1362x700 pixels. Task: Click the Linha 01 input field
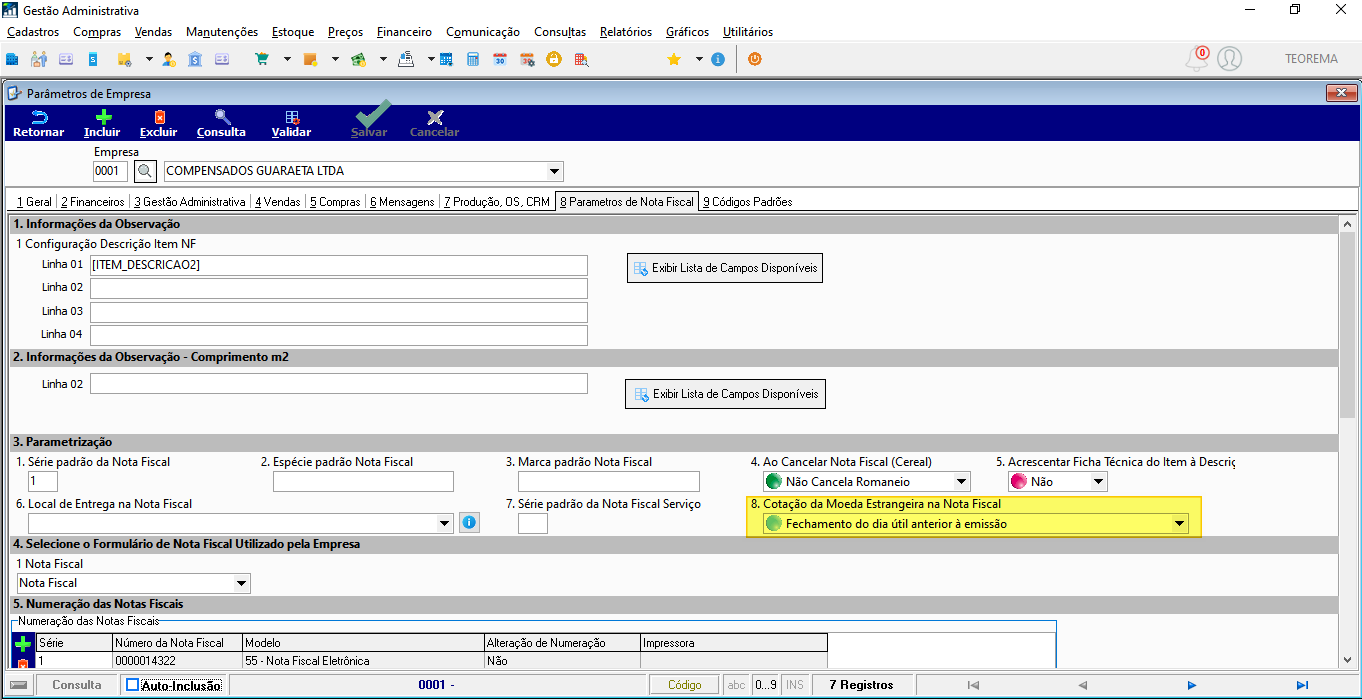[339, 265]
